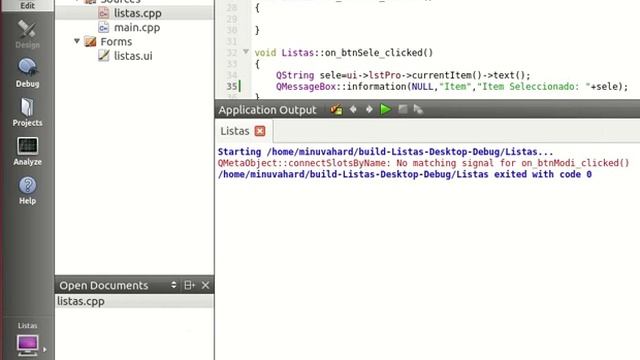The height and width of the screenshot is (360, 640).
Task: Open main.cpp in project tree
Action: click(137, 27)
